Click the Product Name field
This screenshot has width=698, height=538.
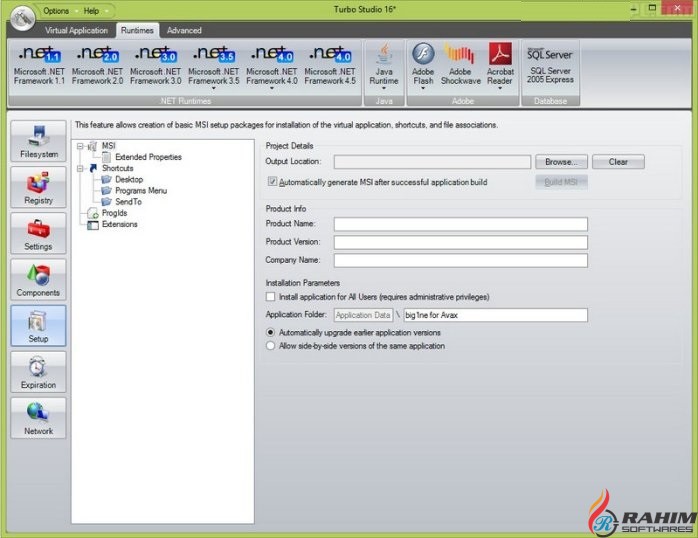(461, 224)
